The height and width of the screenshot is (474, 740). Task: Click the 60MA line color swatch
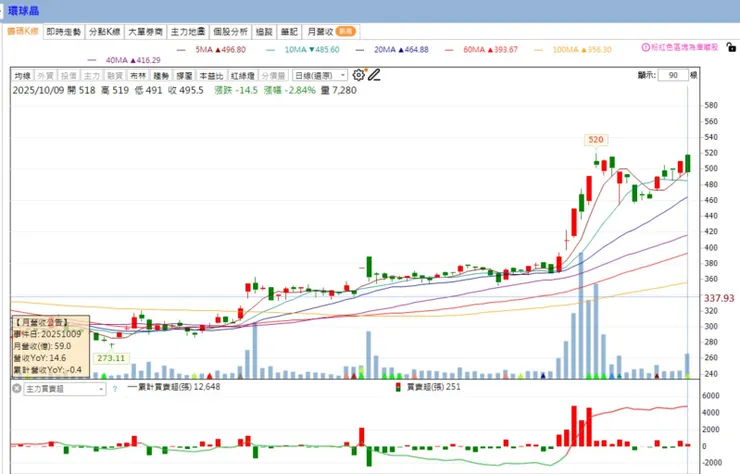pos(449,50)
